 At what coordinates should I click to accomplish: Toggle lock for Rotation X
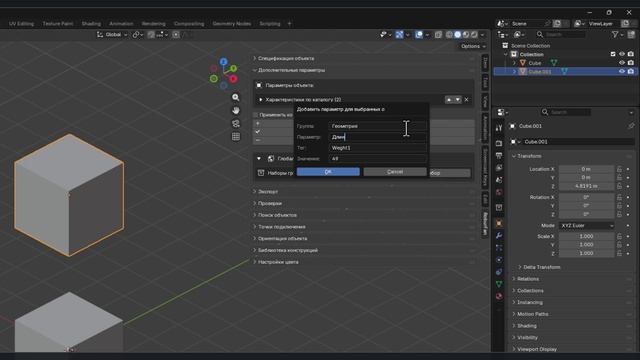(619, 197)
